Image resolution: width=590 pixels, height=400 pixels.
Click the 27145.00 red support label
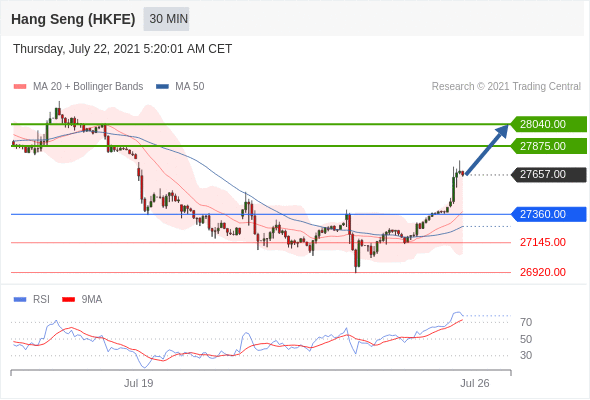(x=543, y=242)
